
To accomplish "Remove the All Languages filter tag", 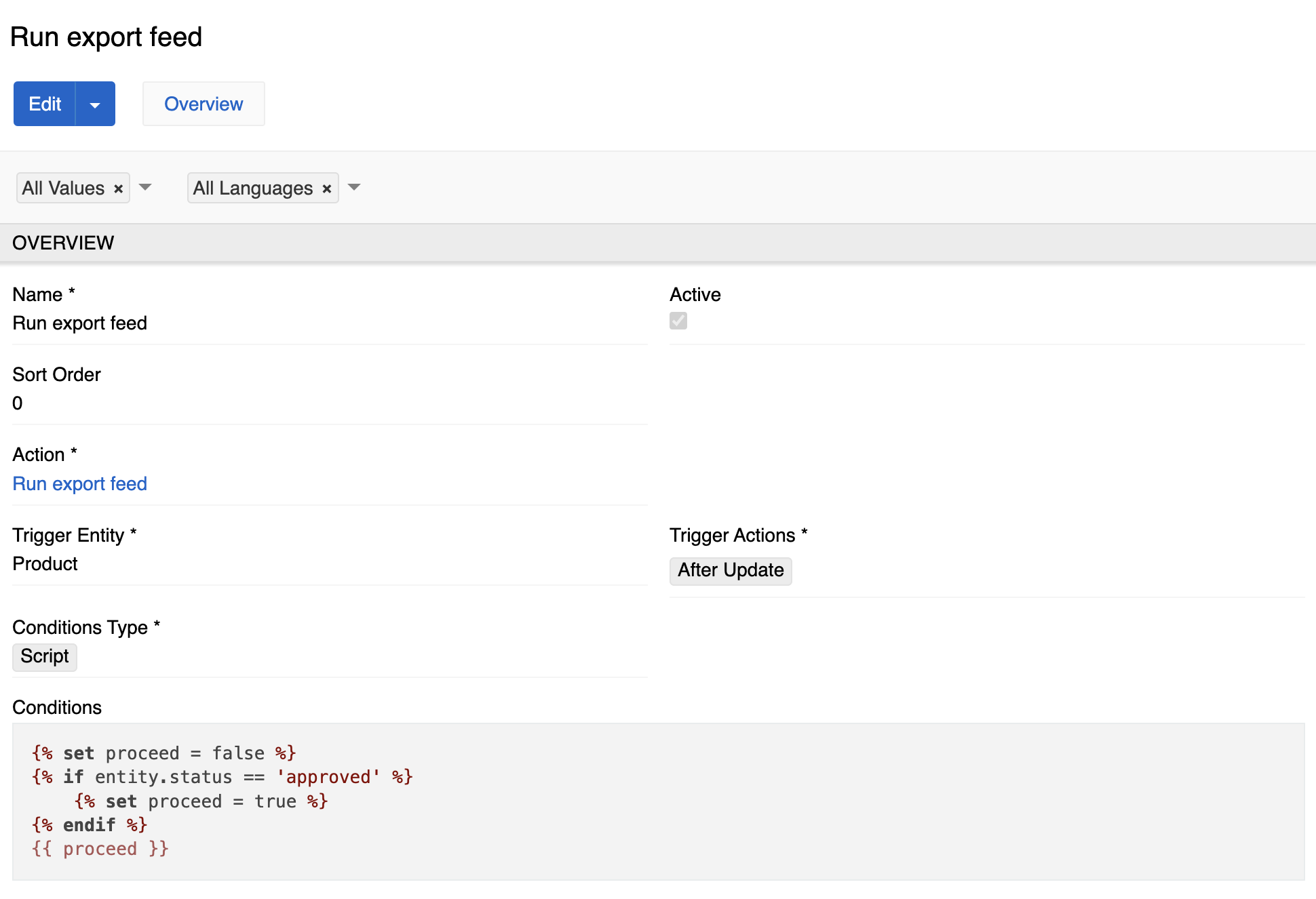I will [327, 188].
